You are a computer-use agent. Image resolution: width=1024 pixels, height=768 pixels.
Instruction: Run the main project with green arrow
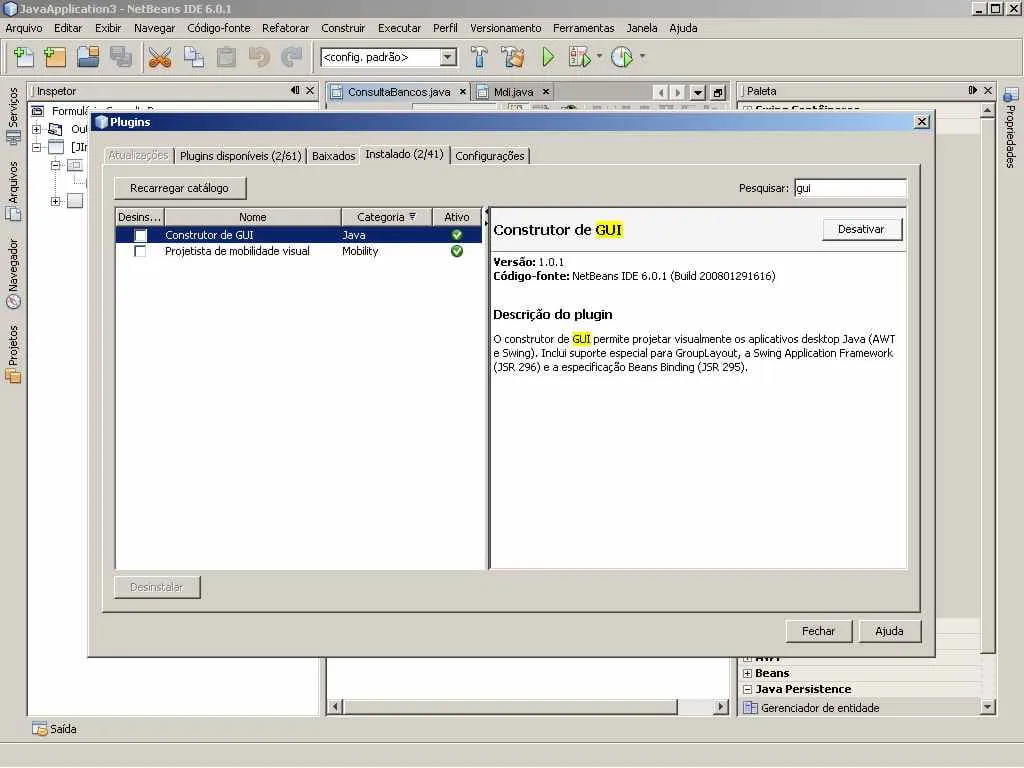coord(548,57)
